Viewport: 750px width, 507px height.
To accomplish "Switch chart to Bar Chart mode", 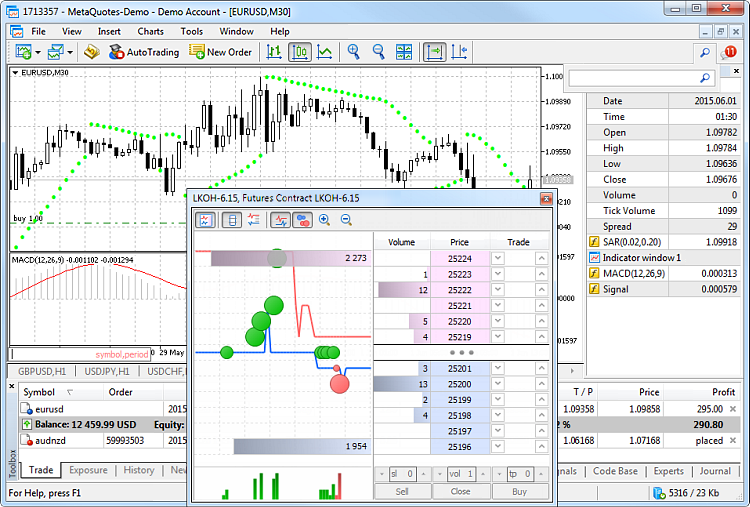I will pos(274,52).
